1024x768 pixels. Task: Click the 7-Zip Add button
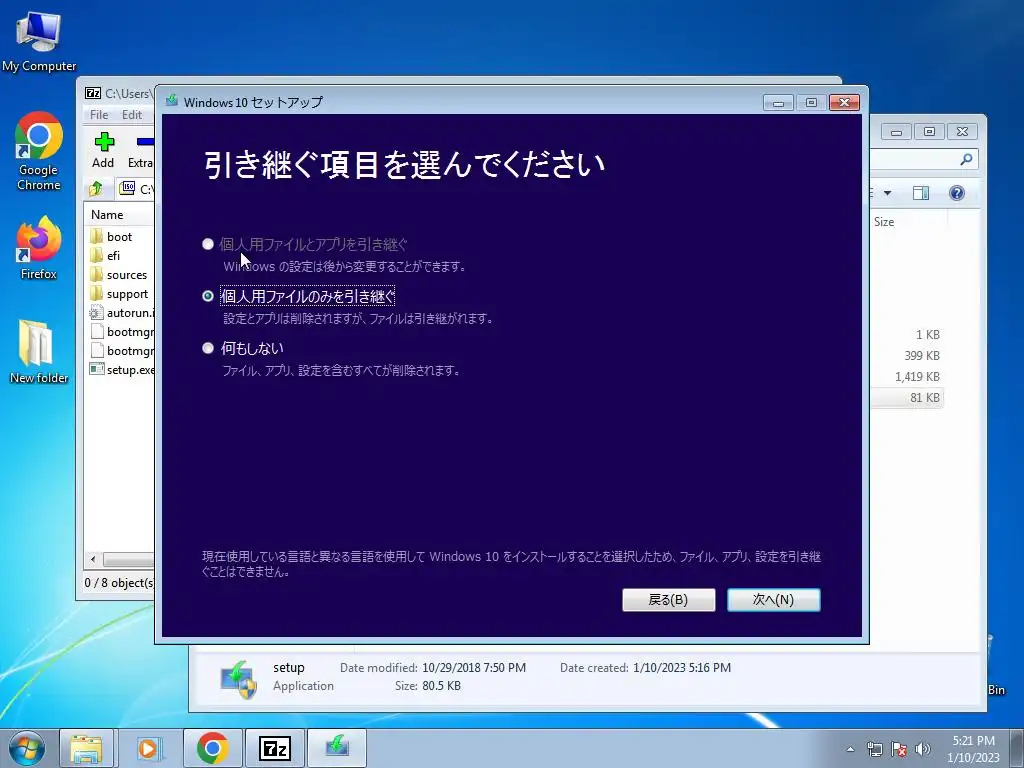[103, 150]
